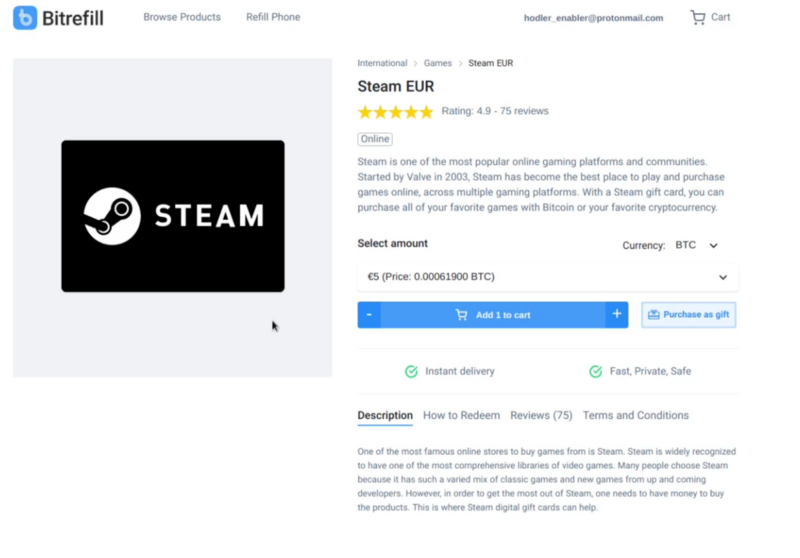Click the Steam gift card image
The width and height of the screenshot is (800, 558).
point(173,216)
